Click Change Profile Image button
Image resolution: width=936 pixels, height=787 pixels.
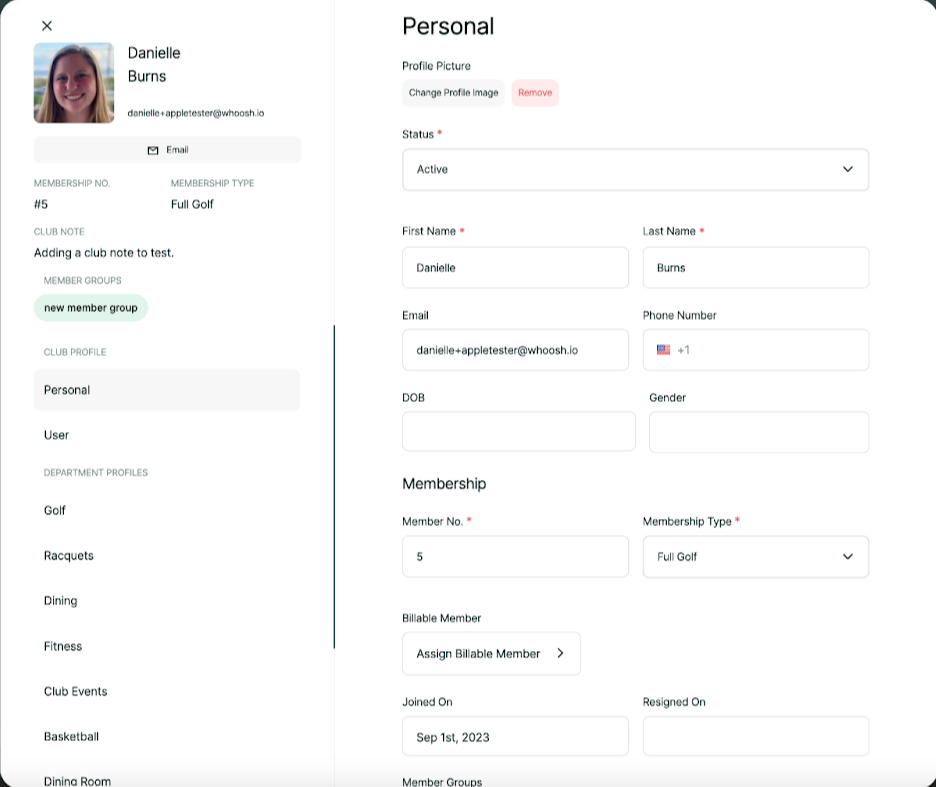pos(453,93)
